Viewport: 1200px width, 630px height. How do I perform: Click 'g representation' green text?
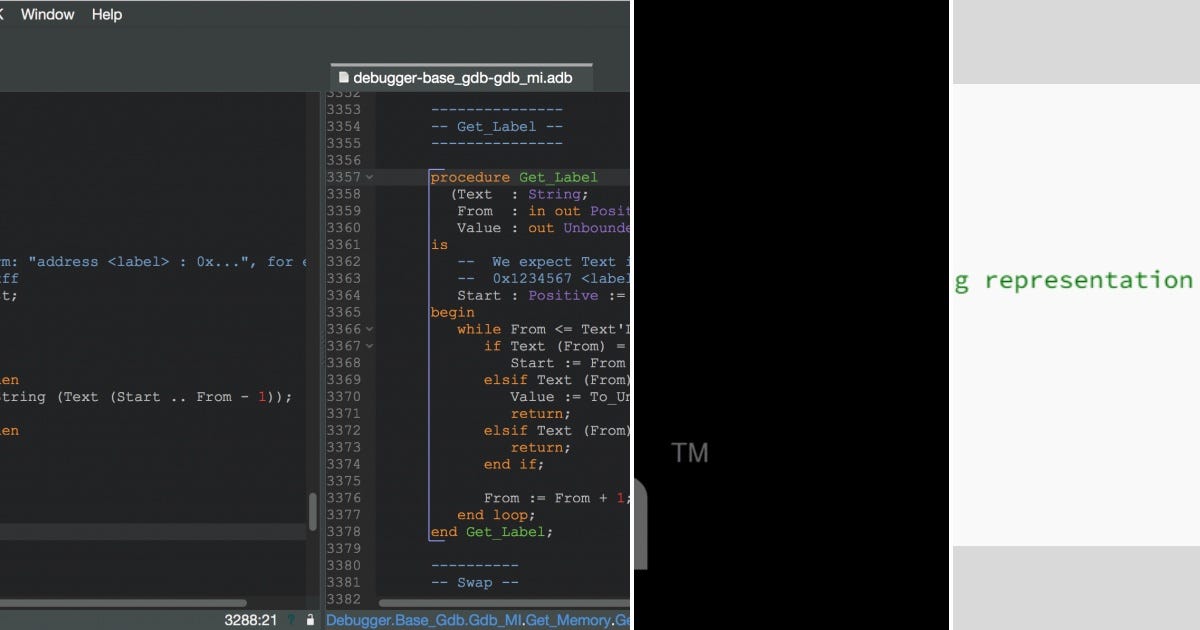[1073, 280]
